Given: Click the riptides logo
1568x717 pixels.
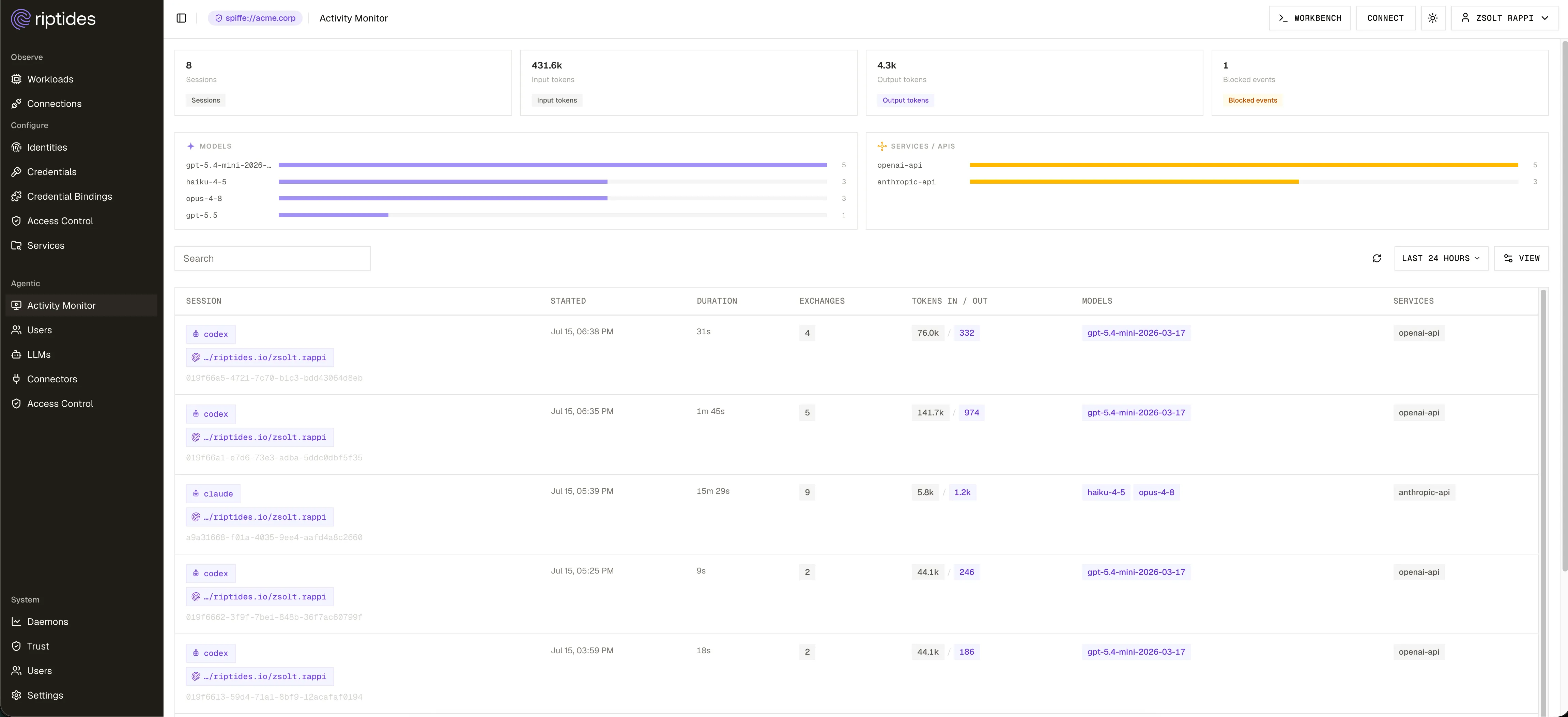Looking at the screenshot, I should click(x=53, y=19).
